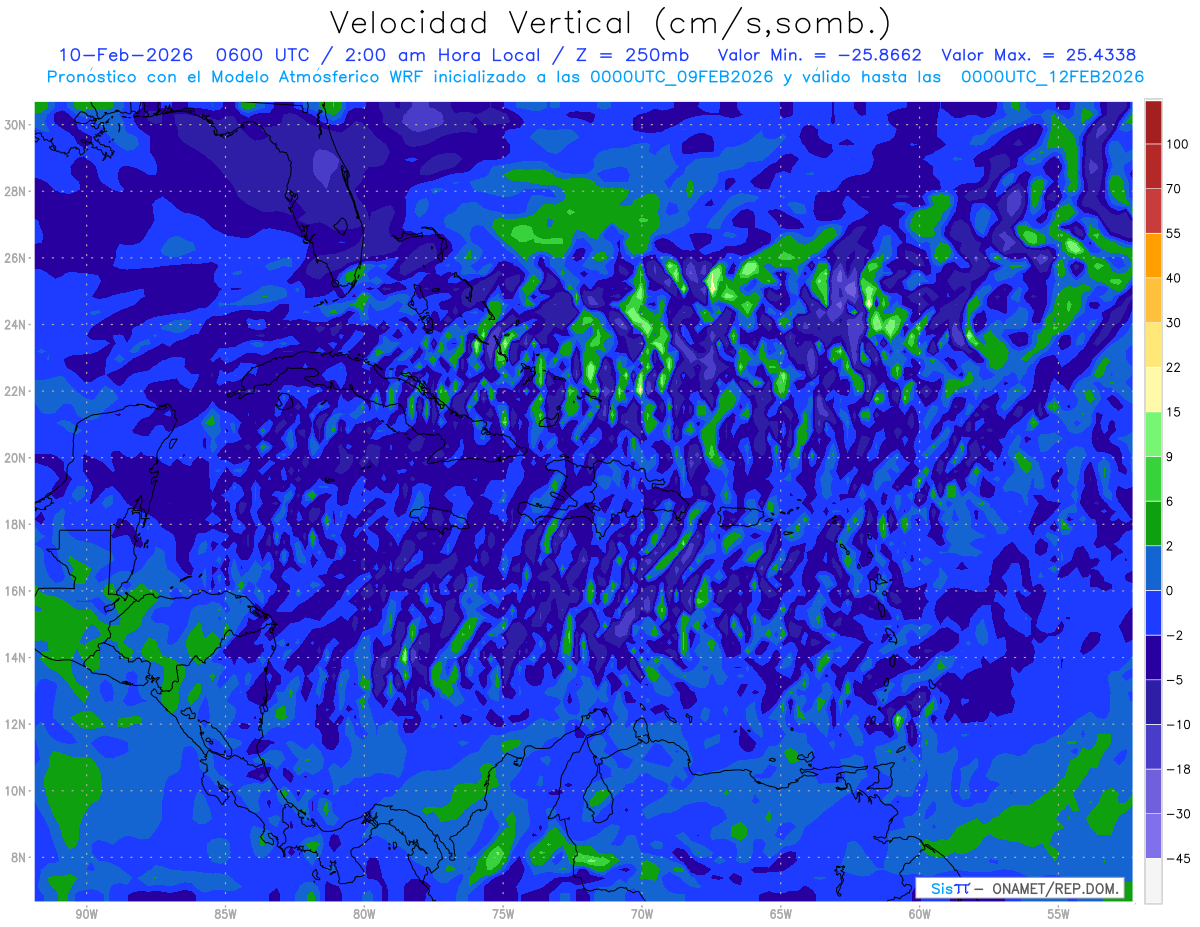Select the blue colorbar segment between 0 and 2
1200x927 pixels.
click(x=1153, y=568)
